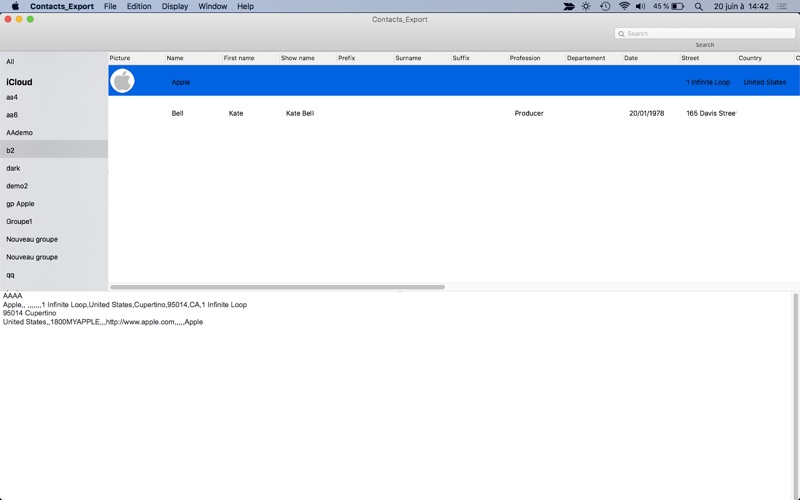Click the horizontal scrollbar under the table
800x500 pixels.
pos(278,287)
